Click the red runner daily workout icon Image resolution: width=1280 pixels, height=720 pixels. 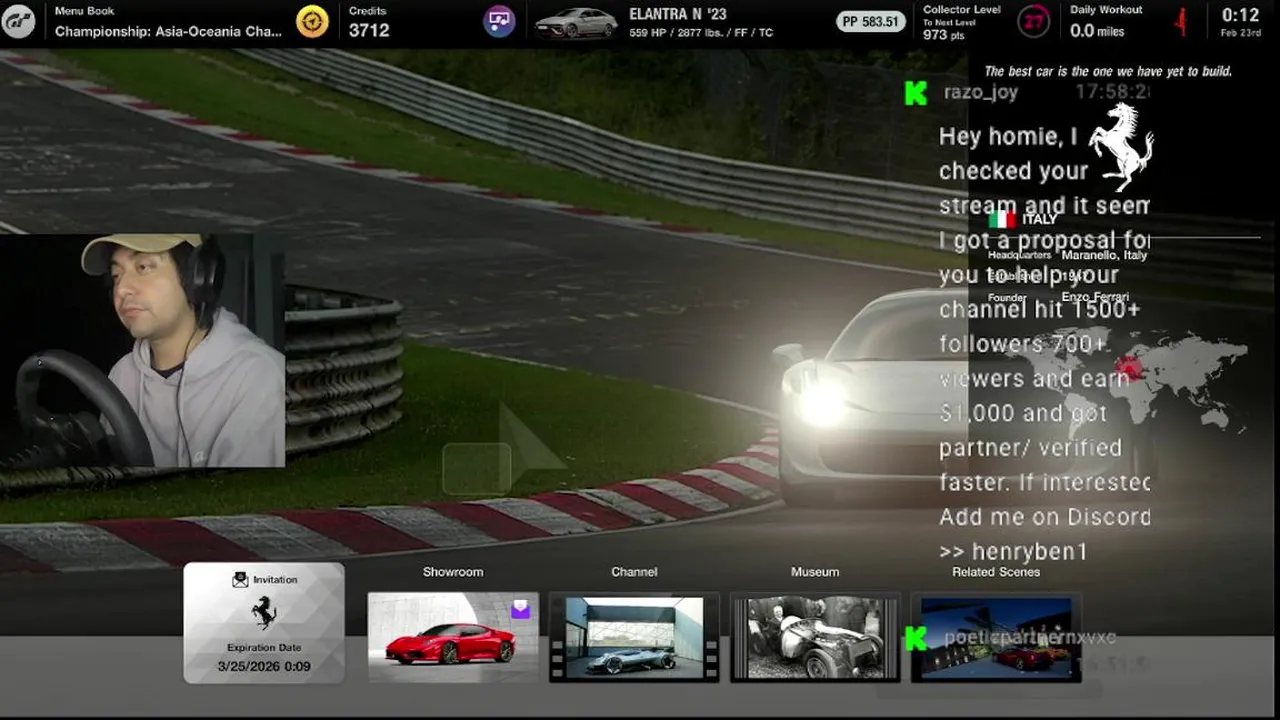point(1182,21)
